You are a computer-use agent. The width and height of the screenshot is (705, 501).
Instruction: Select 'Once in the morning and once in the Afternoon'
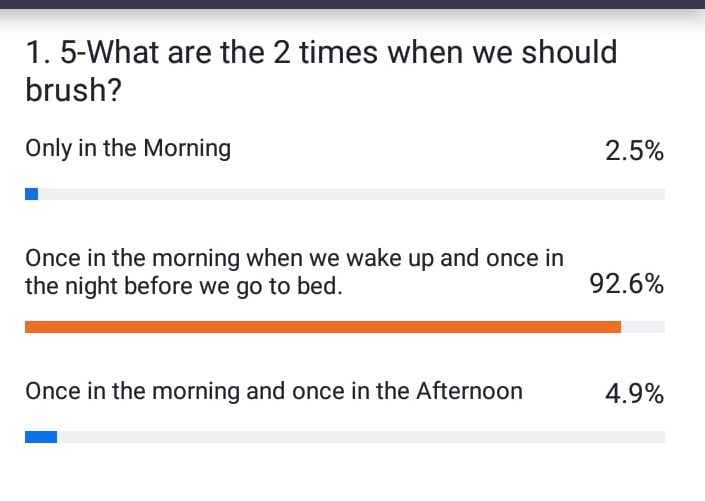[x=274, y=391]
